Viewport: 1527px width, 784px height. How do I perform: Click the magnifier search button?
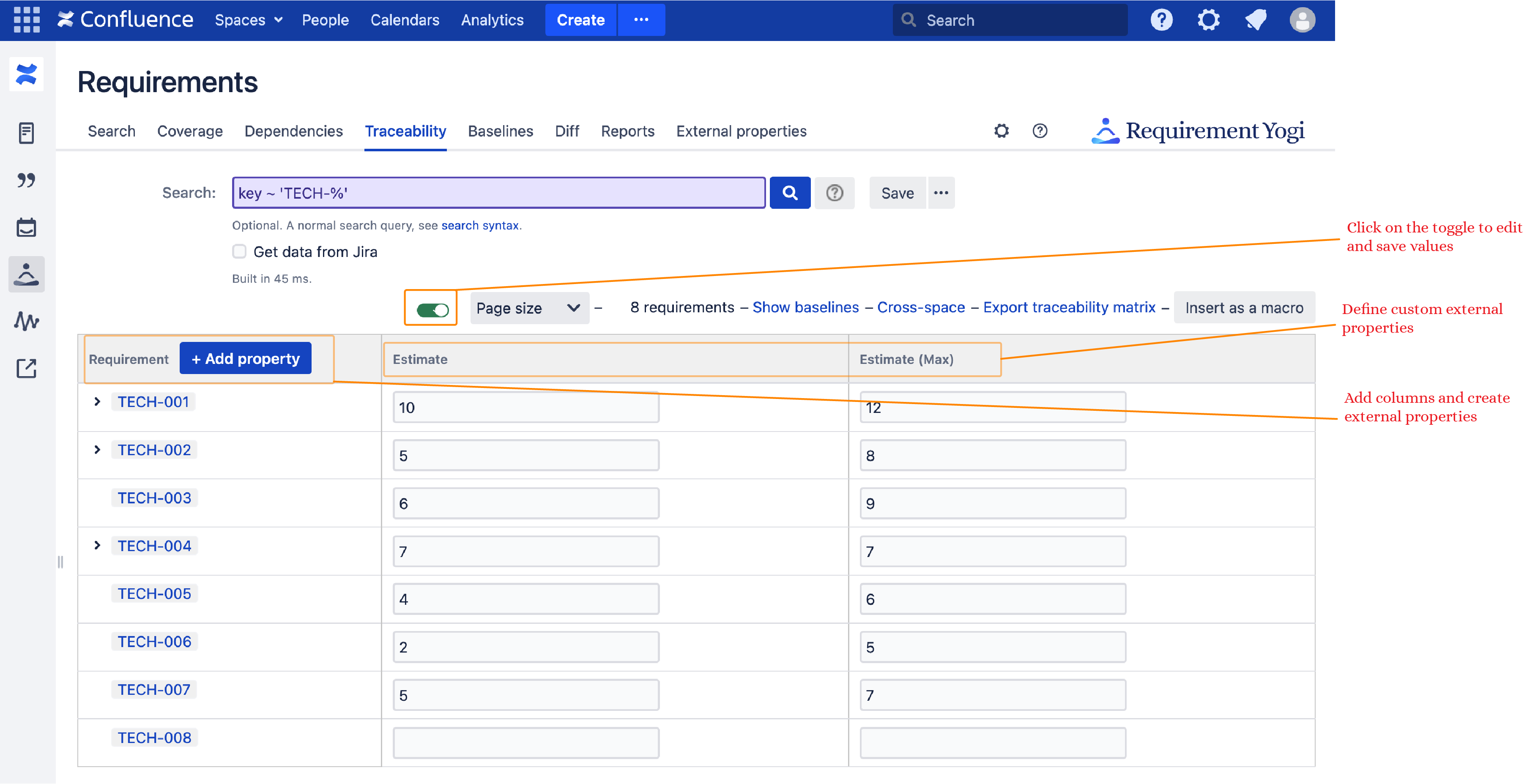(x=790, y=193)
